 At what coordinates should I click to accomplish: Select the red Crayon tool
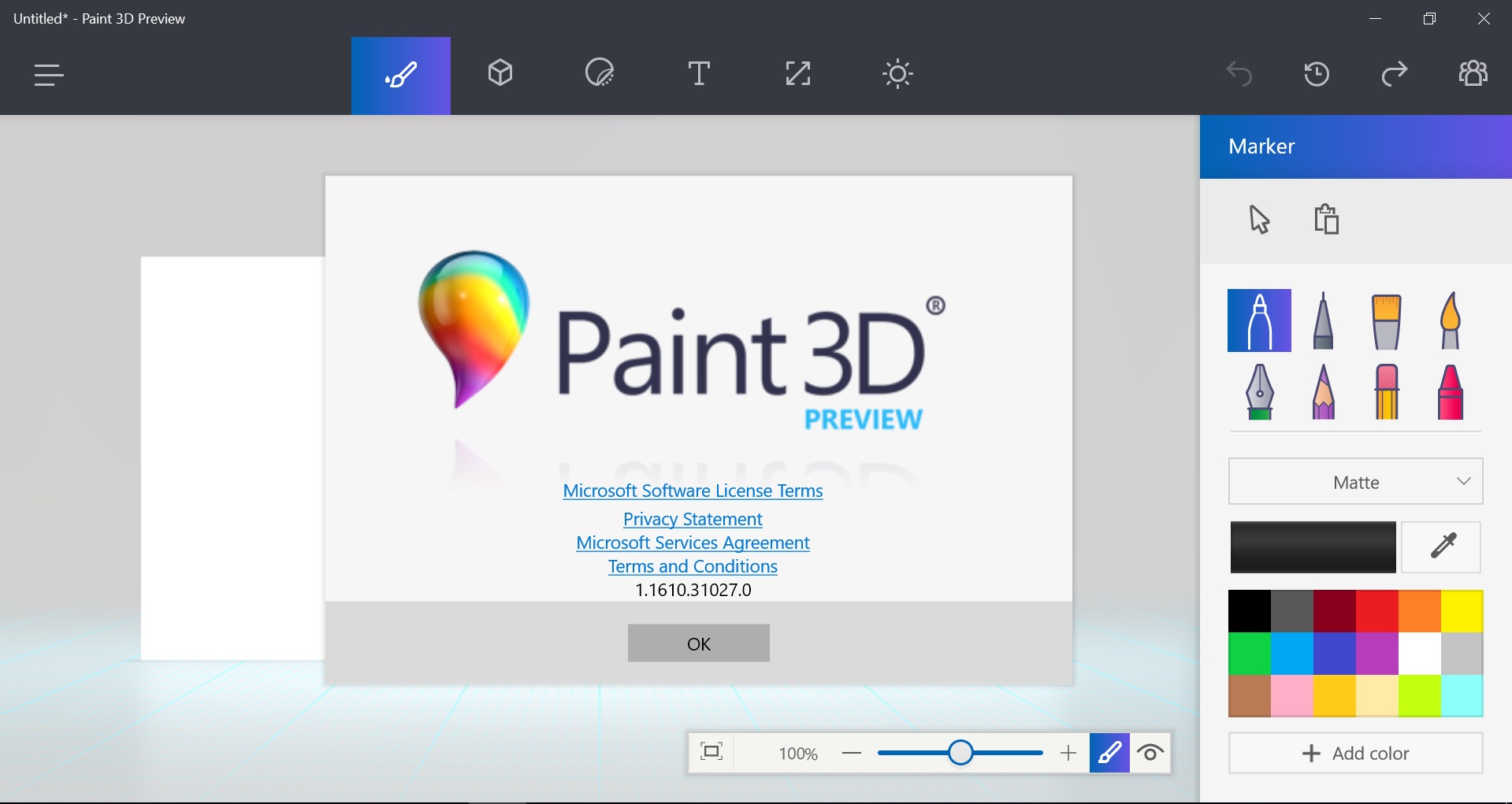click(1450, 391)
